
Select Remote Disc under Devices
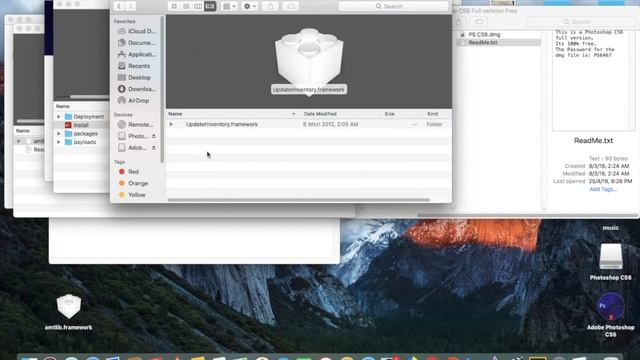pyautogui.click(x=136, y=124)
